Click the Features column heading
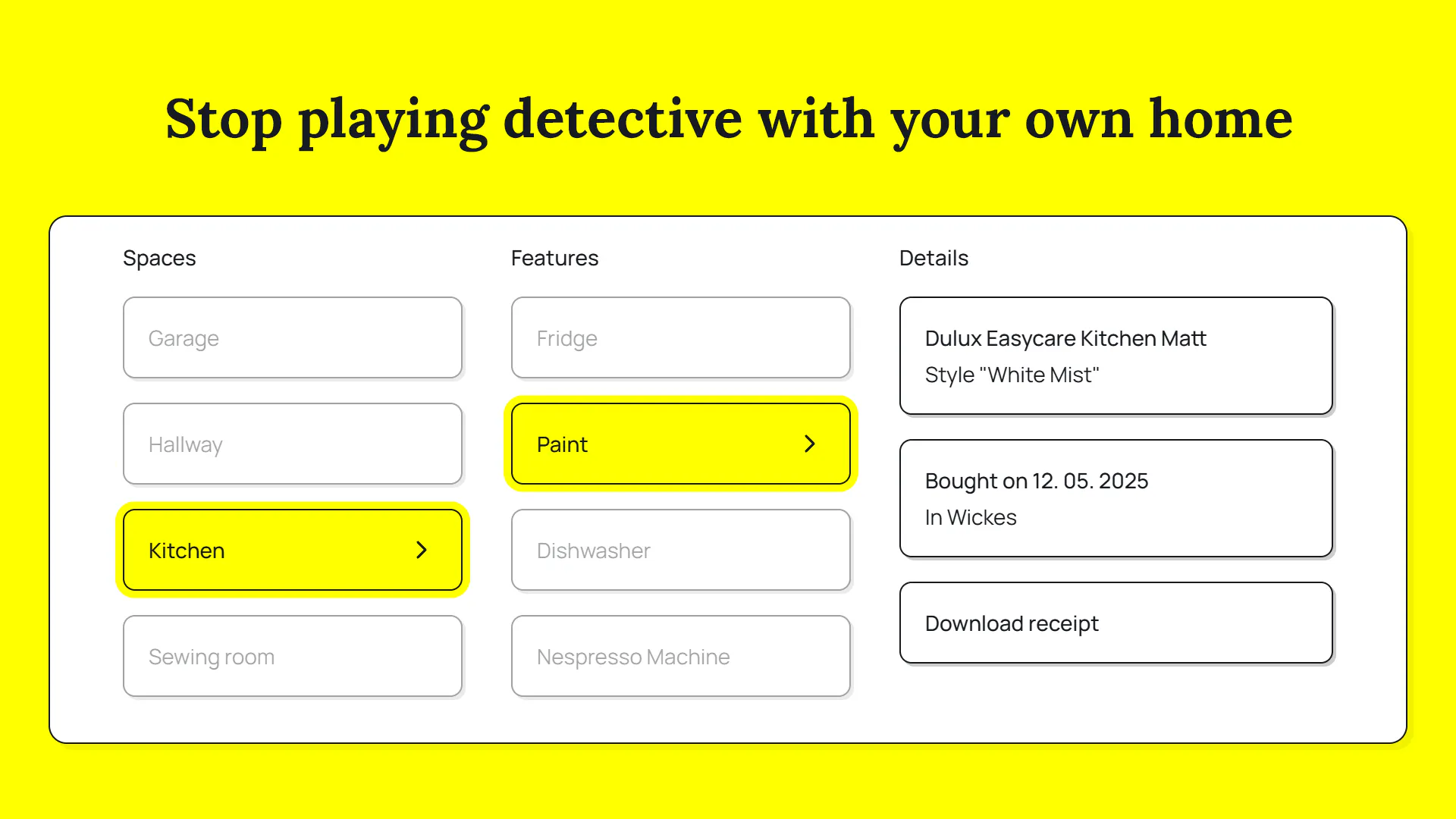1456x819 pixels. pyautogui.click(x=554, y=258)
